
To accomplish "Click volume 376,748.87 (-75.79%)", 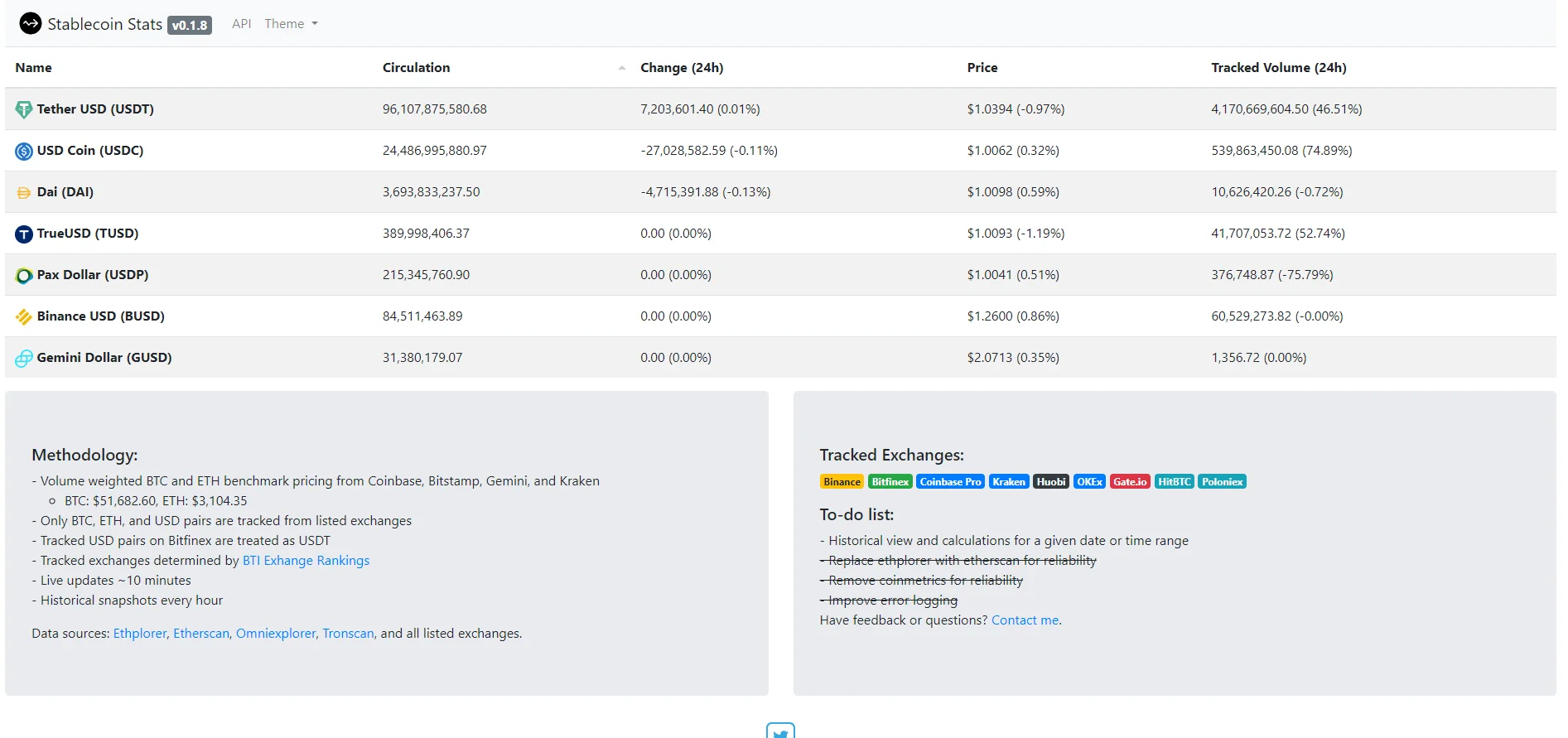I will [1272, 275].
